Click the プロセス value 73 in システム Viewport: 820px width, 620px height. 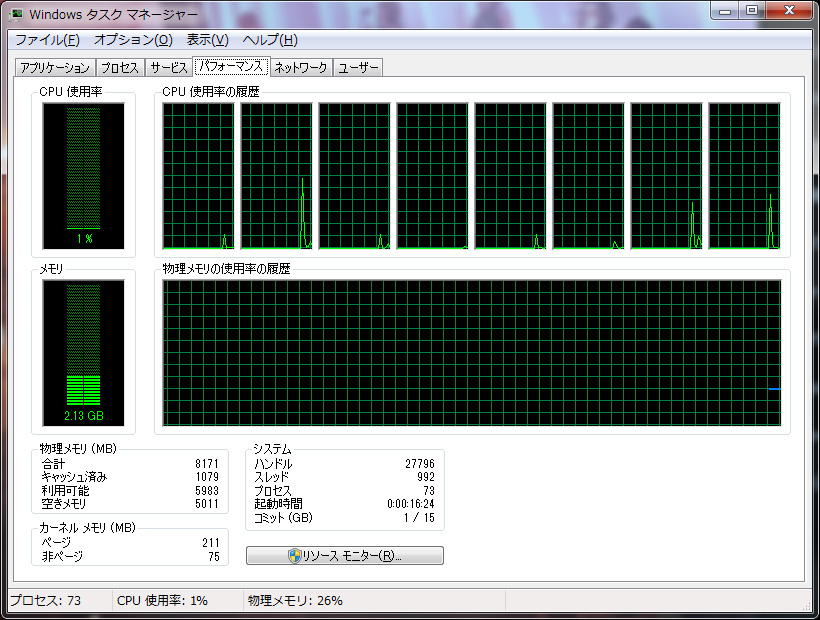click(x=429, y=490)
